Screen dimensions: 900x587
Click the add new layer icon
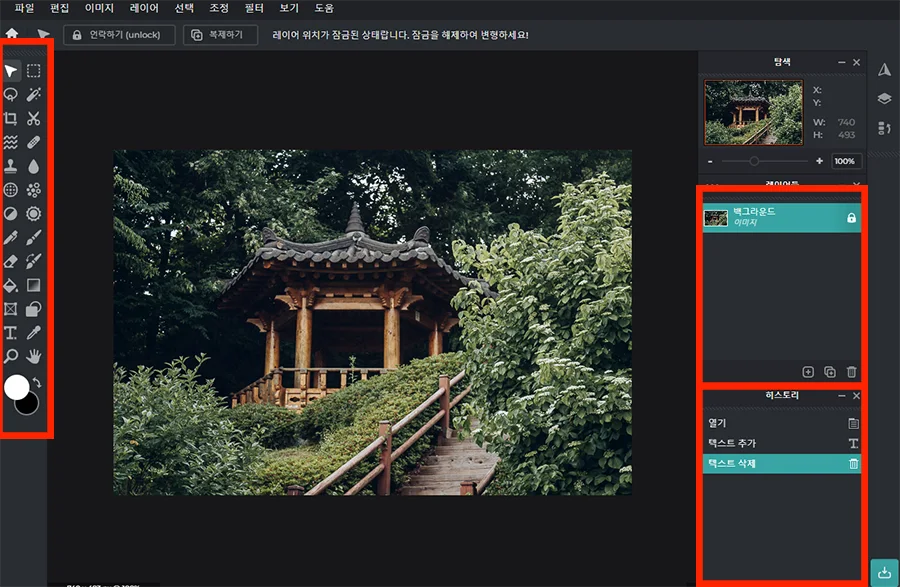[x=808, y=371]
